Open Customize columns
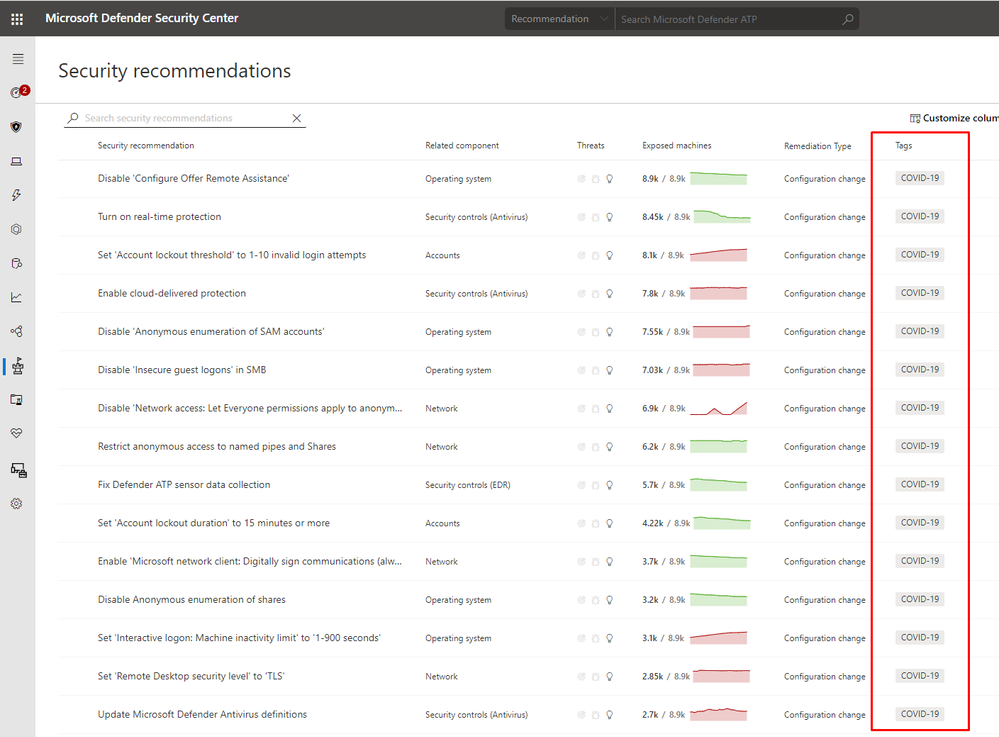 click(x=954, y=118)
